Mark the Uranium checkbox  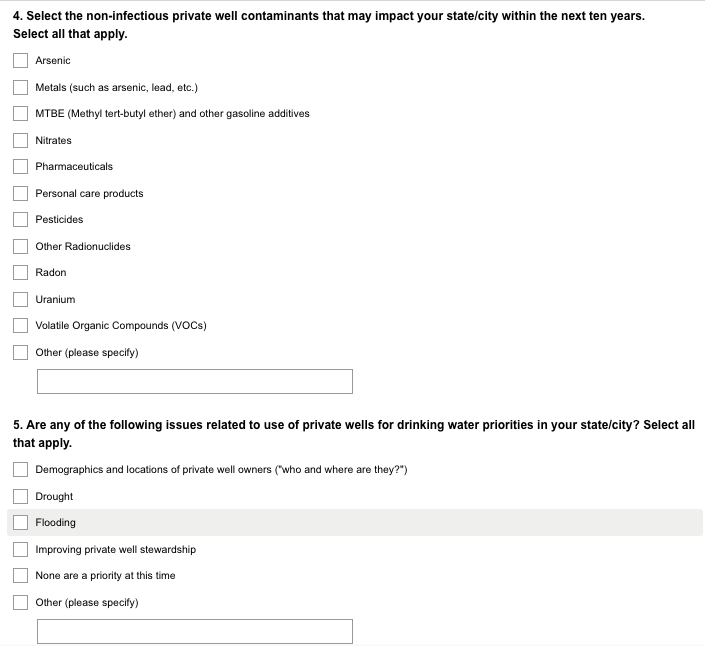[x=20, y=299]
